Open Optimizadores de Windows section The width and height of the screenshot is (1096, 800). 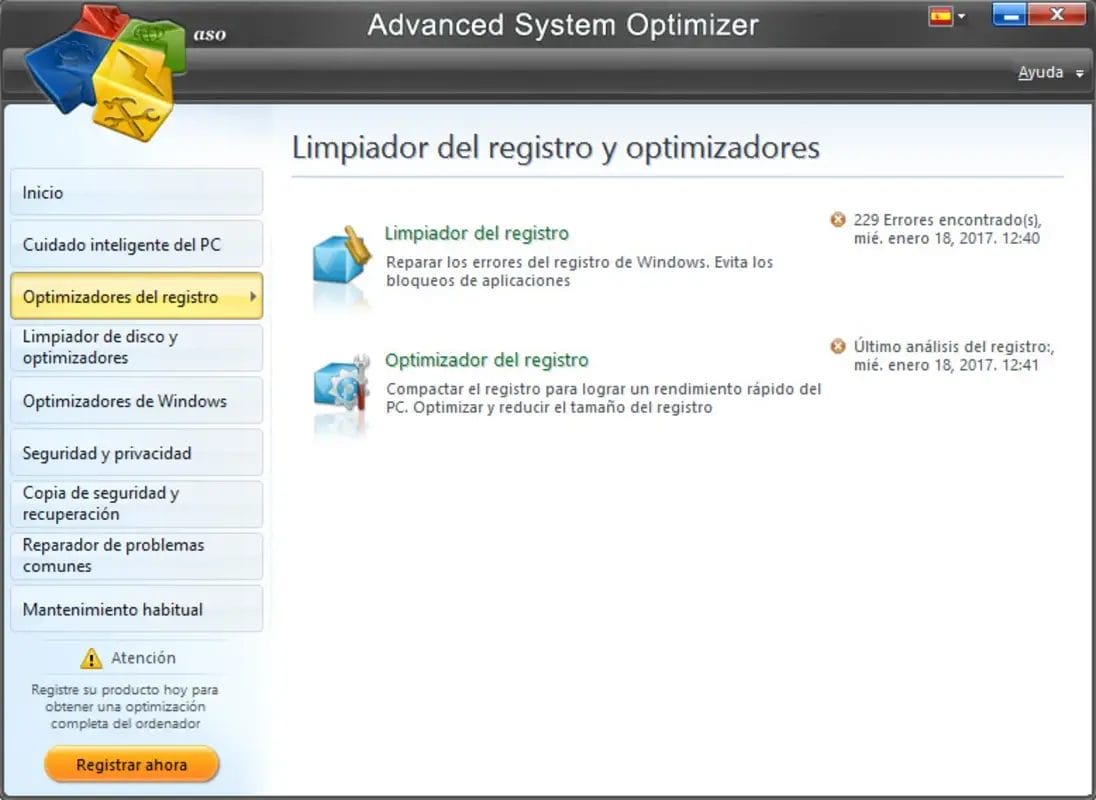(x=136, y=401)
